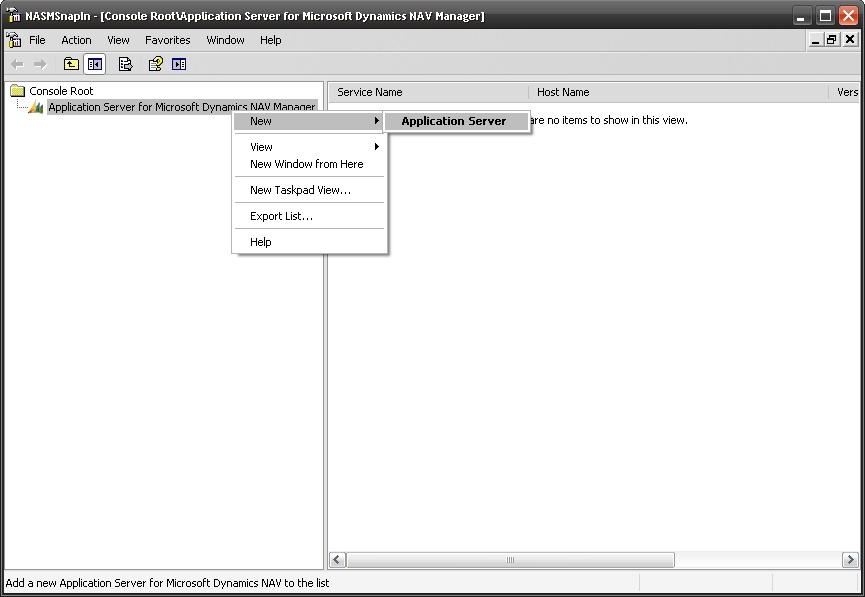Expand the New submenu arrow
The image size is (865, 597).
(x=377, y=121)
